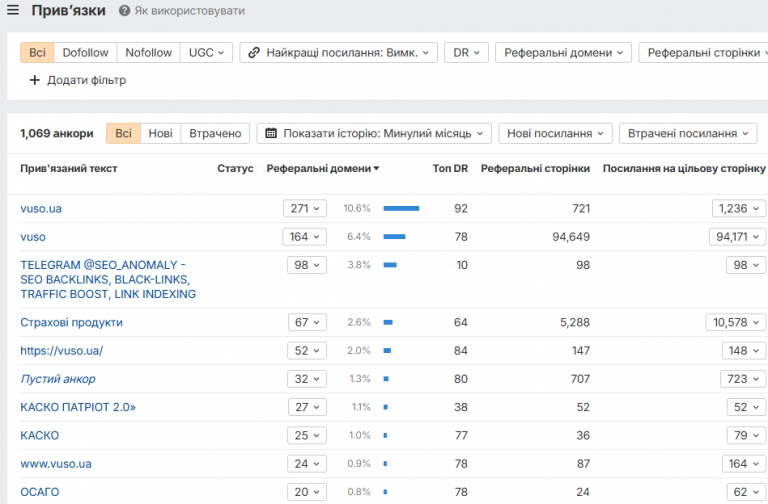Expand target page links 10,578 dropdown

(x=736, y=322)
